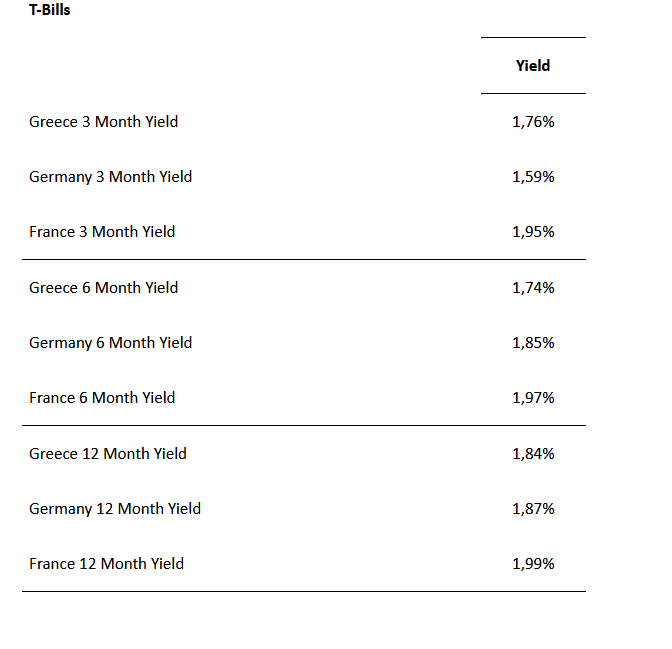Click the T-Bills table title

click(x=50, y=11)
